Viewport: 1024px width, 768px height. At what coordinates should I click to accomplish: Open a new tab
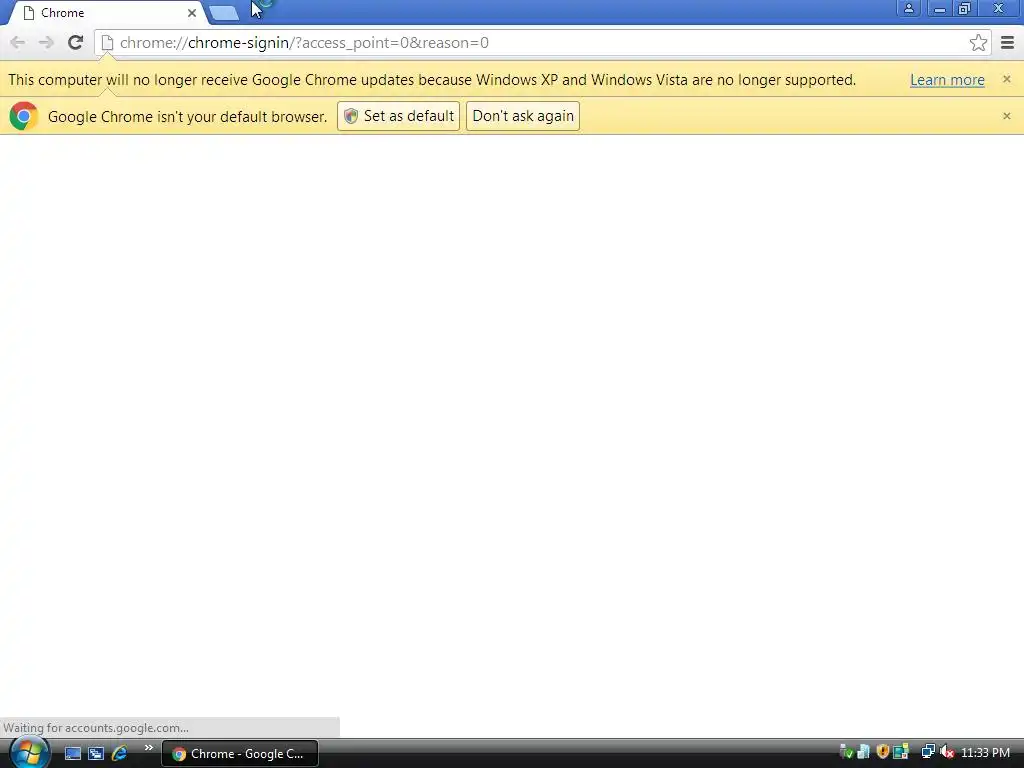pos(224,12)
